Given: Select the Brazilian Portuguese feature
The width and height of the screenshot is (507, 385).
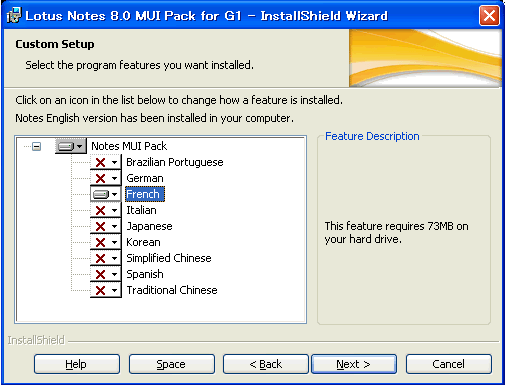Looking at the screenshot, I should coord(175,162).
